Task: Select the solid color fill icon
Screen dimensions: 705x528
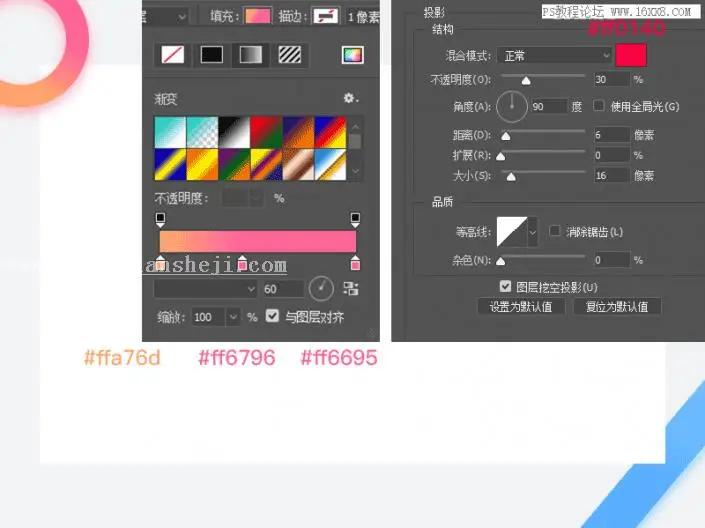Action: pos(212,55)
